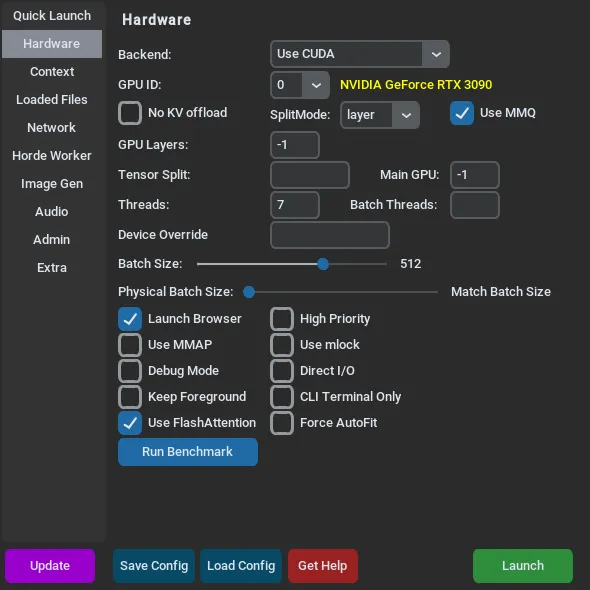
Task: Click the Batch Size slider handle
Action: tap(323, 264)
